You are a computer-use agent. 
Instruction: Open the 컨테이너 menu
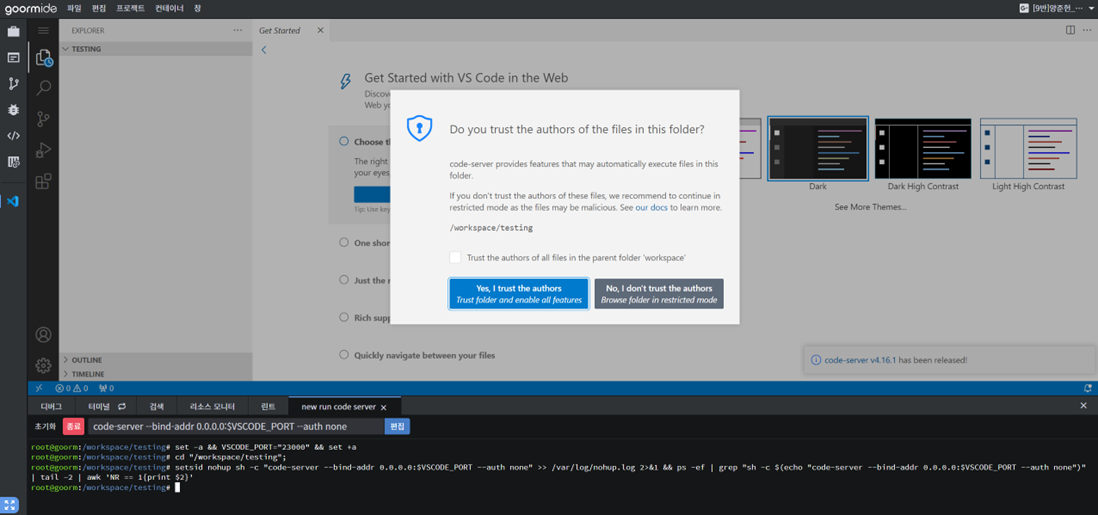point(169,8)
